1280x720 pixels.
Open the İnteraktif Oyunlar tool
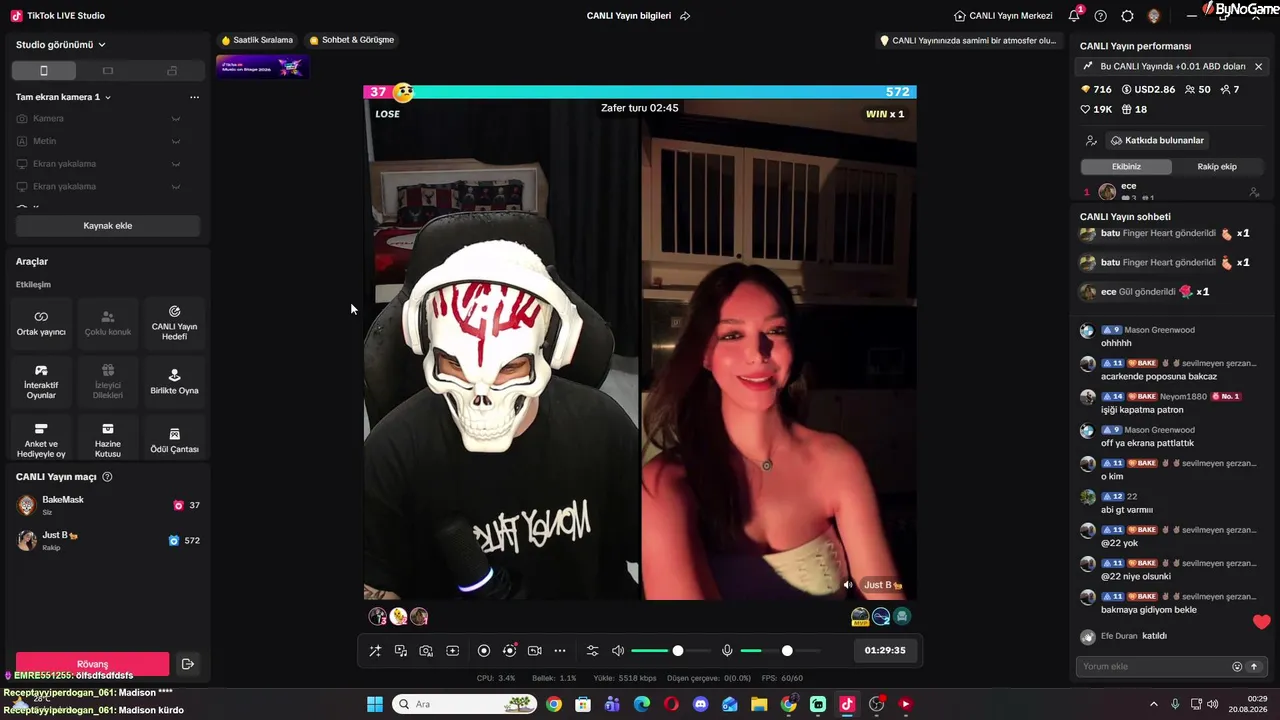(41, 382)
